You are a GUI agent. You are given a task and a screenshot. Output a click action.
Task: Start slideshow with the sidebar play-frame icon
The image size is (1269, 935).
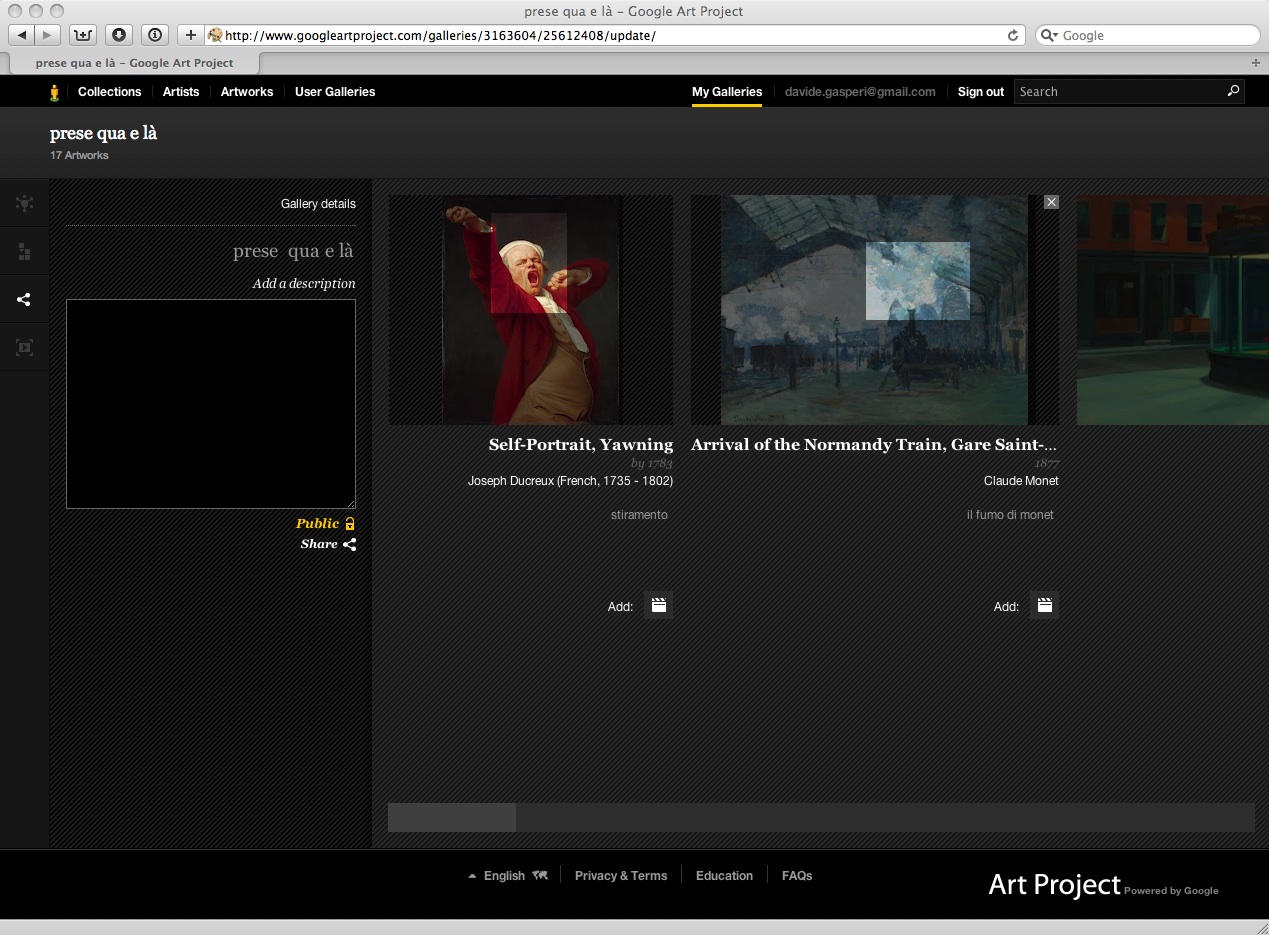tap(24, 347)
